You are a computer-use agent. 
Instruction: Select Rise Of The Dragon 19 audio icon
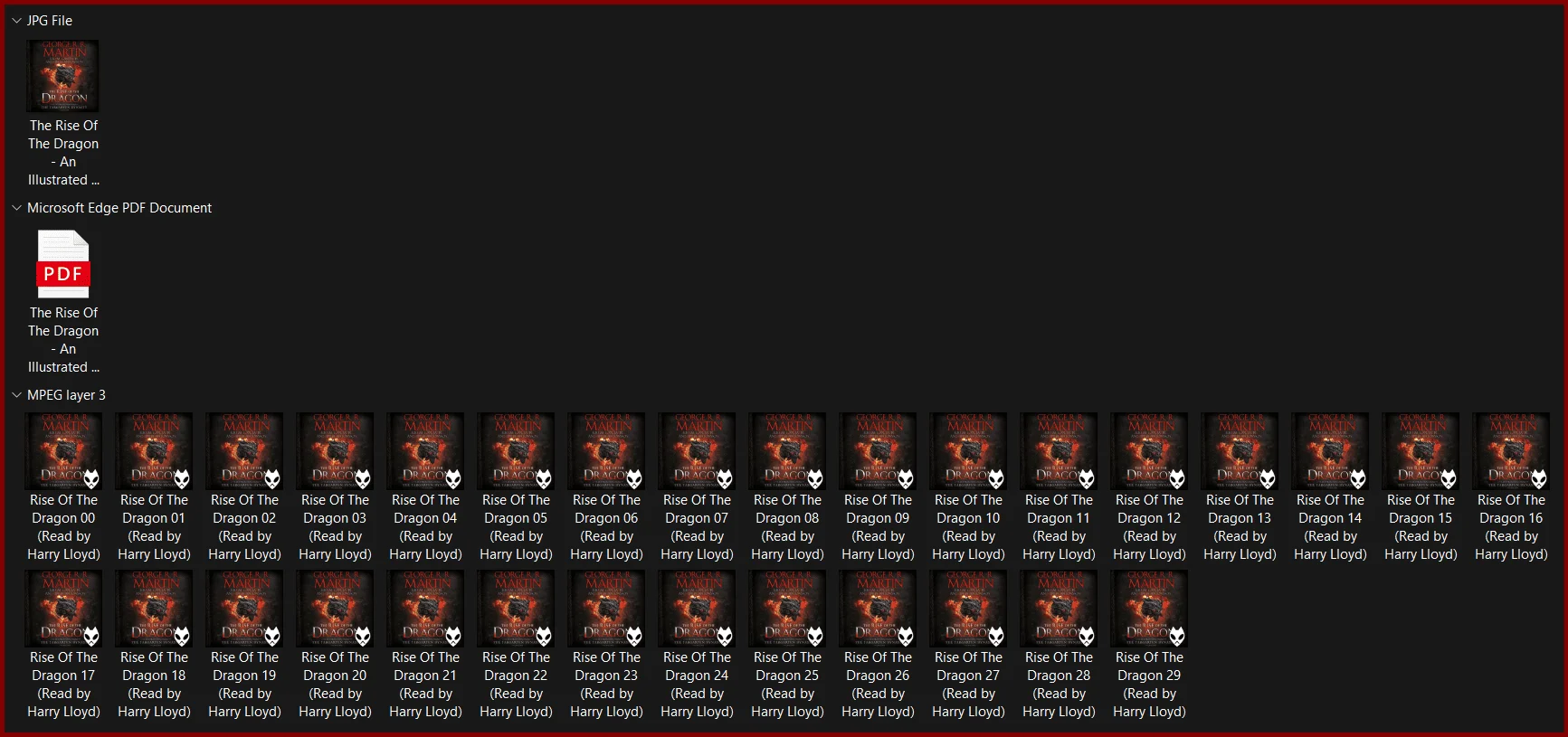click(244, 609)
